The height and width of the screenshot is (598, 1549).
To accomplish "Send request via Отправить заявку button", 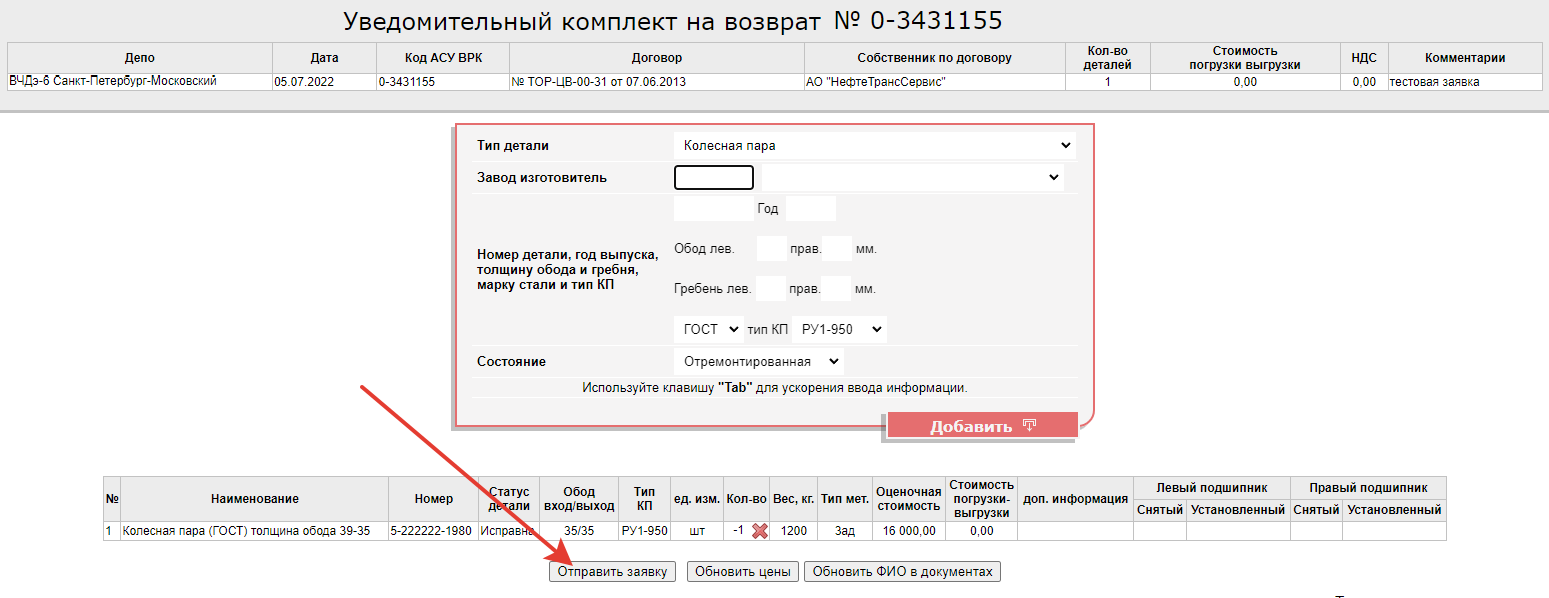I will tap(613, 572).
